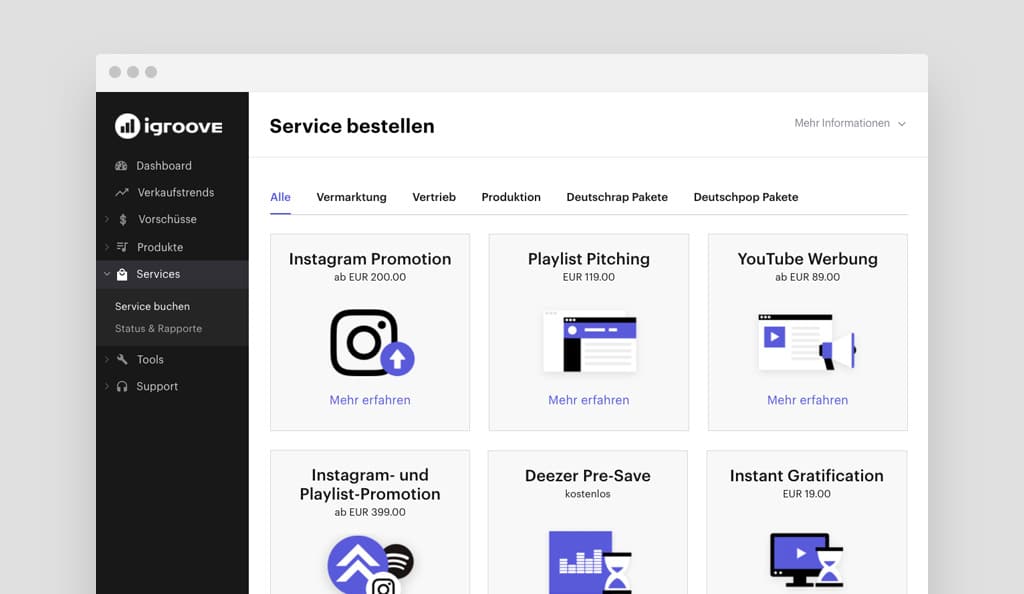Click the Deezer Pre-Save card title
This screenshot has width=1024, height=594.
588,476
